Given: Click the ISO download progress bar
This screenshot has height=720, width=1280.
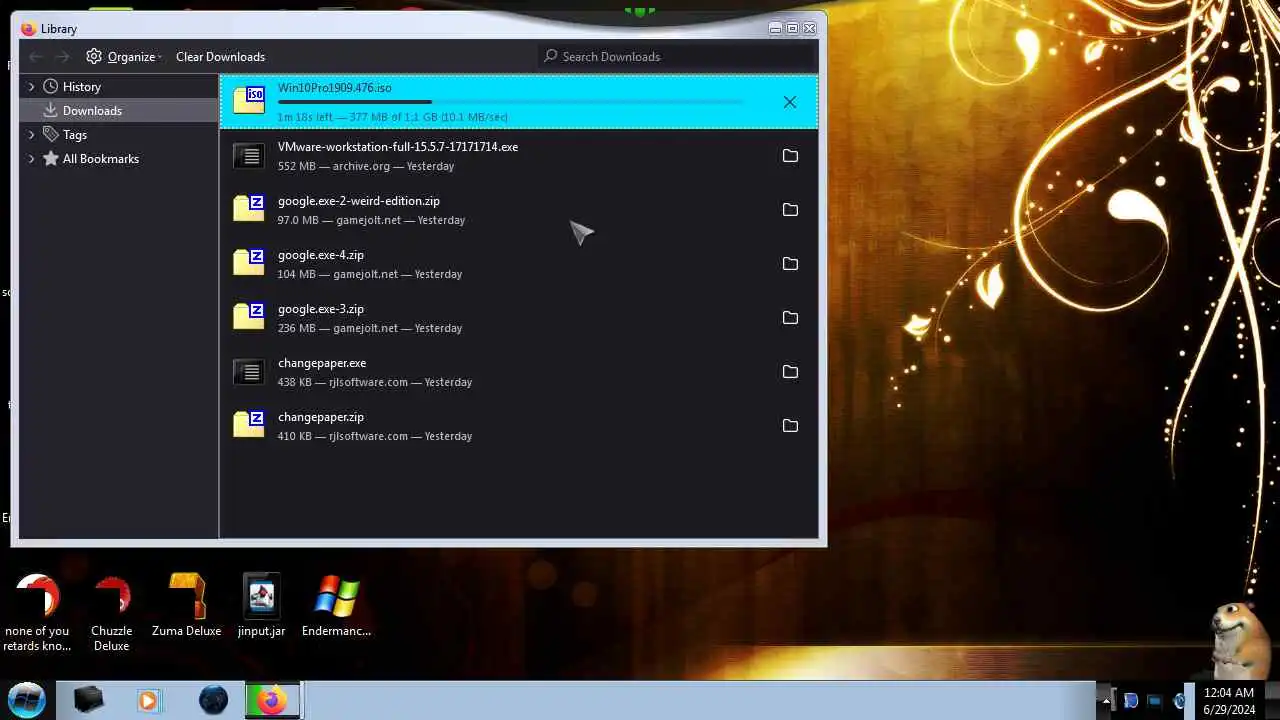Looking at the screenshot, I should pos(510,102).
